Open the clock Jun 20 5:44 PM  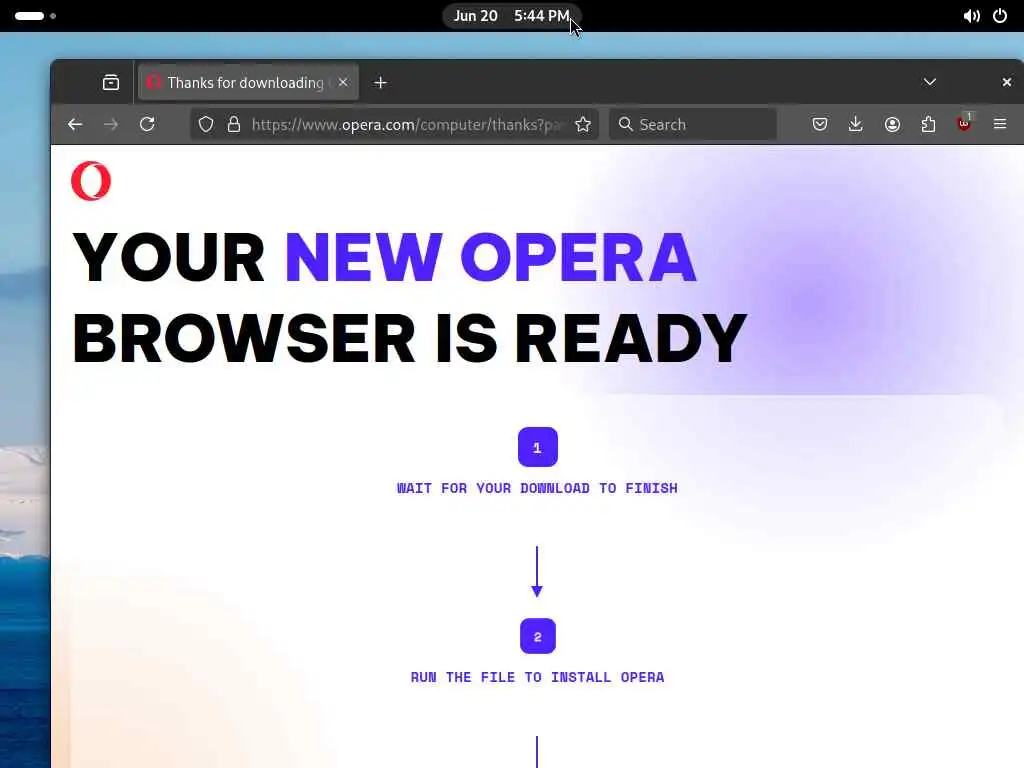511,16
